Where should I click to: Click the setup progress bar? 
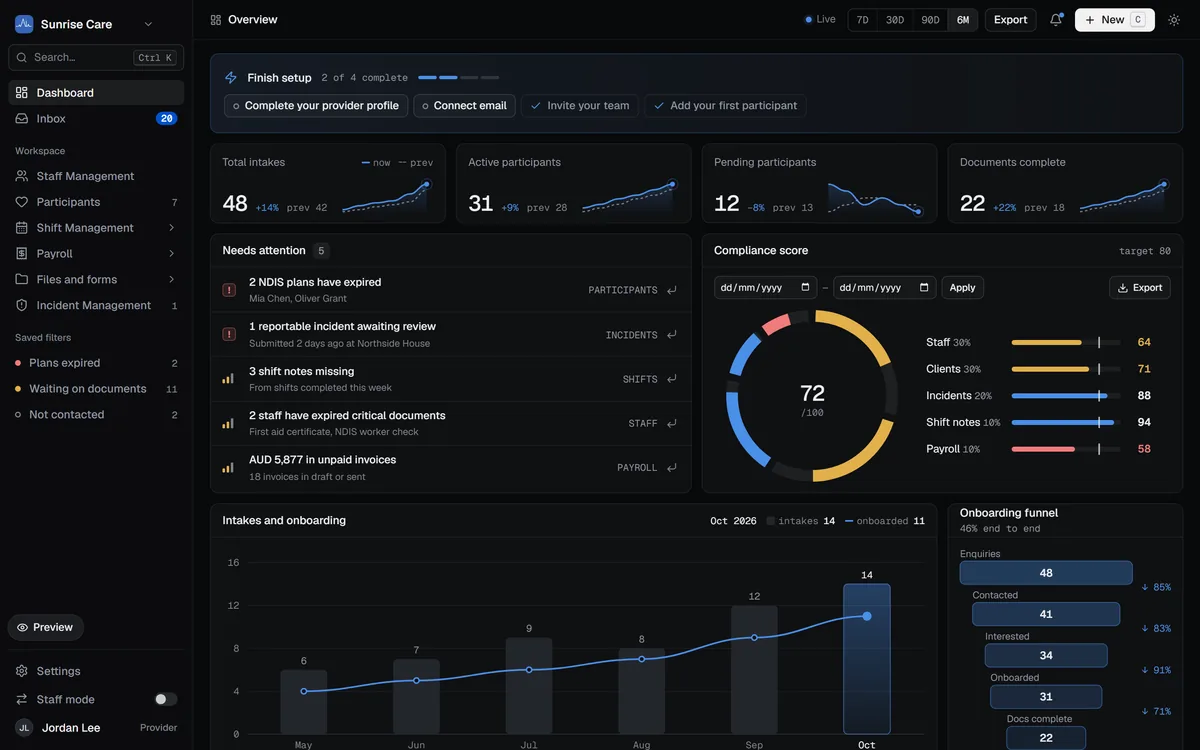[458, 78]
